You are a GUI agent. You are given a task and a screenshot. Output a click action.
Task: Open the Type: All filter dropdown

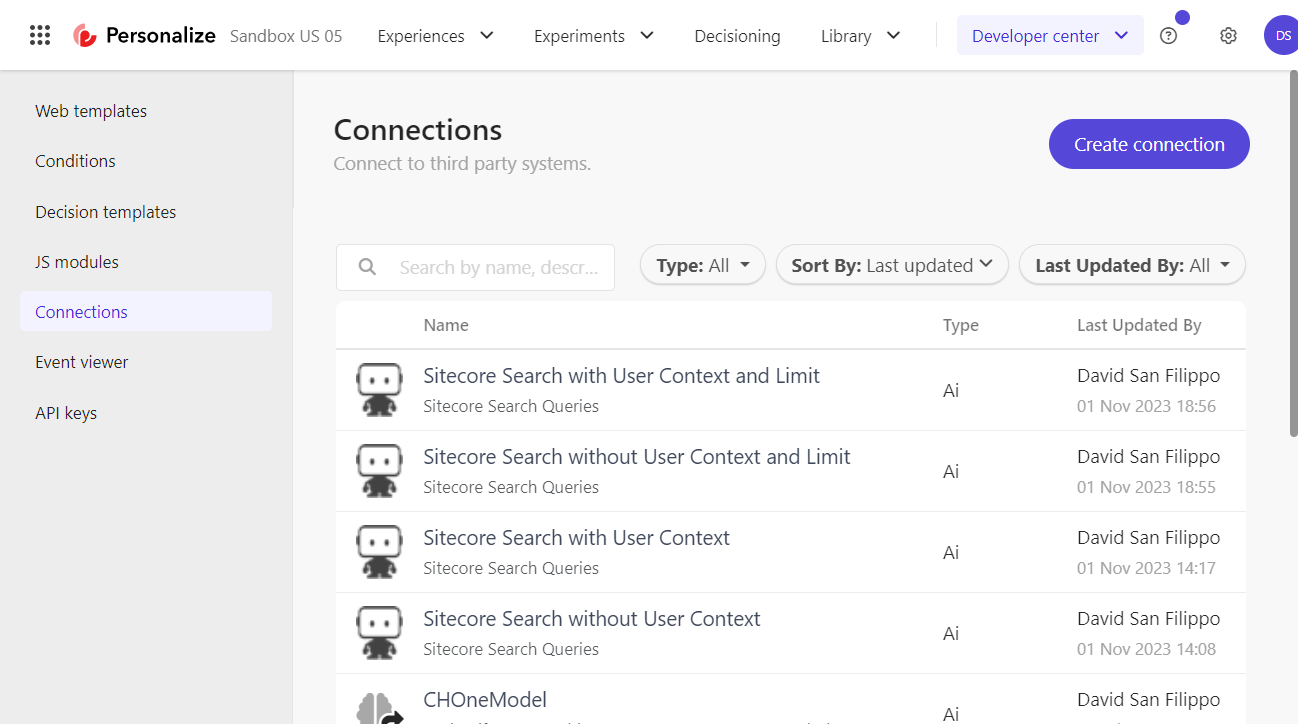(x=702, y=264)
